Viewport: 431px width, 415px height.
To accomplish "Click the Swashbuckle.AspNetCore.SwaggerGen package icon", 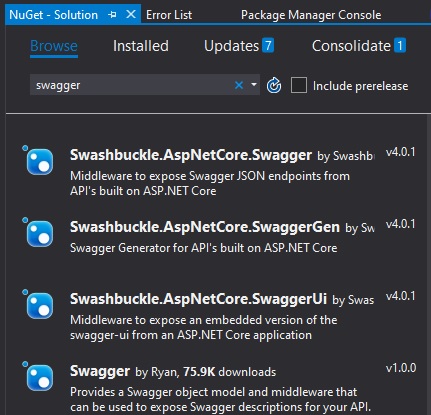I will pyautogui.click(x=39, y=234).
